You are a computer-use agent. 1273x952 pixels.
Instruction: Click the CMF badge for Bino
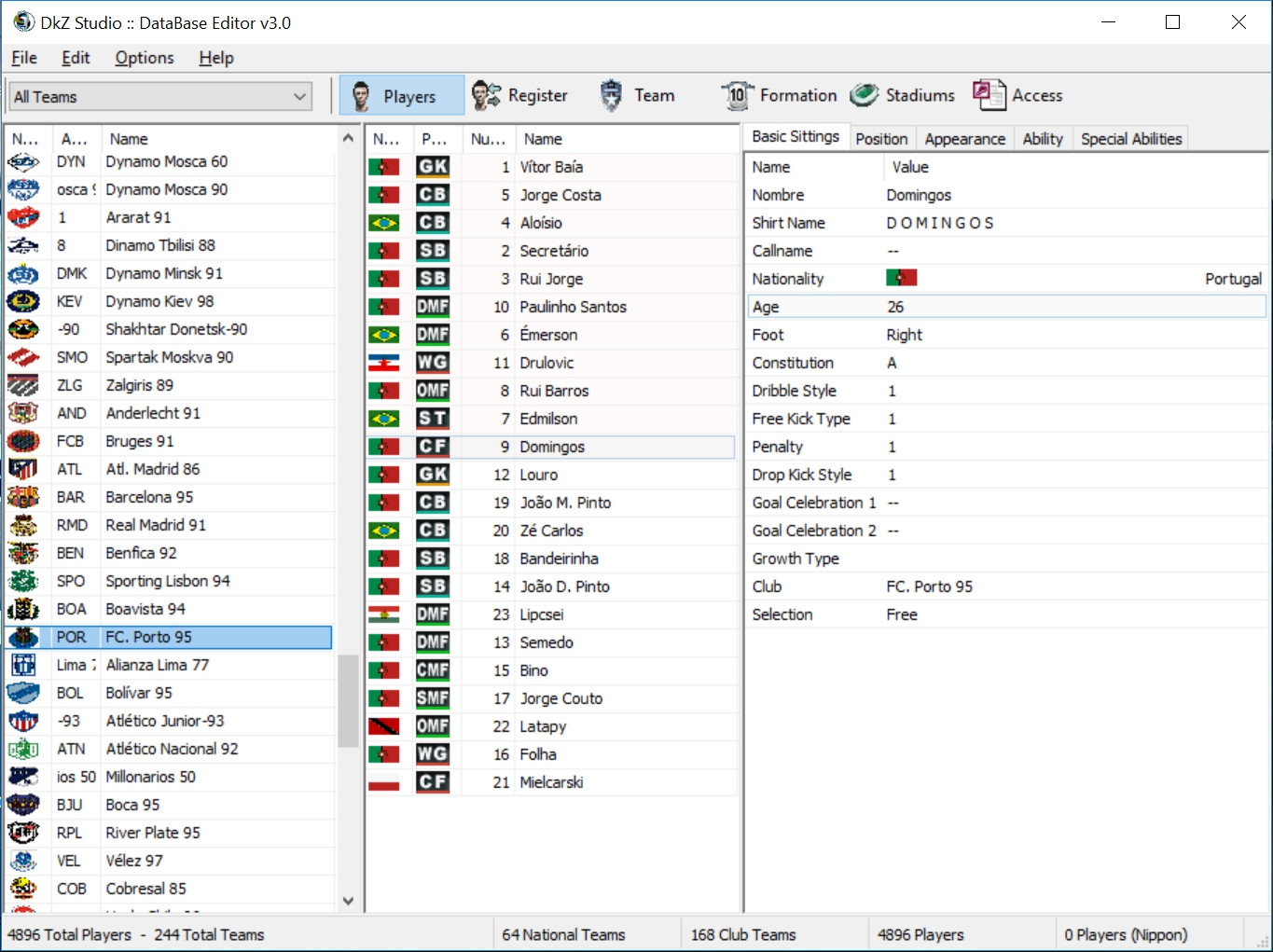(x=433, y=670)
